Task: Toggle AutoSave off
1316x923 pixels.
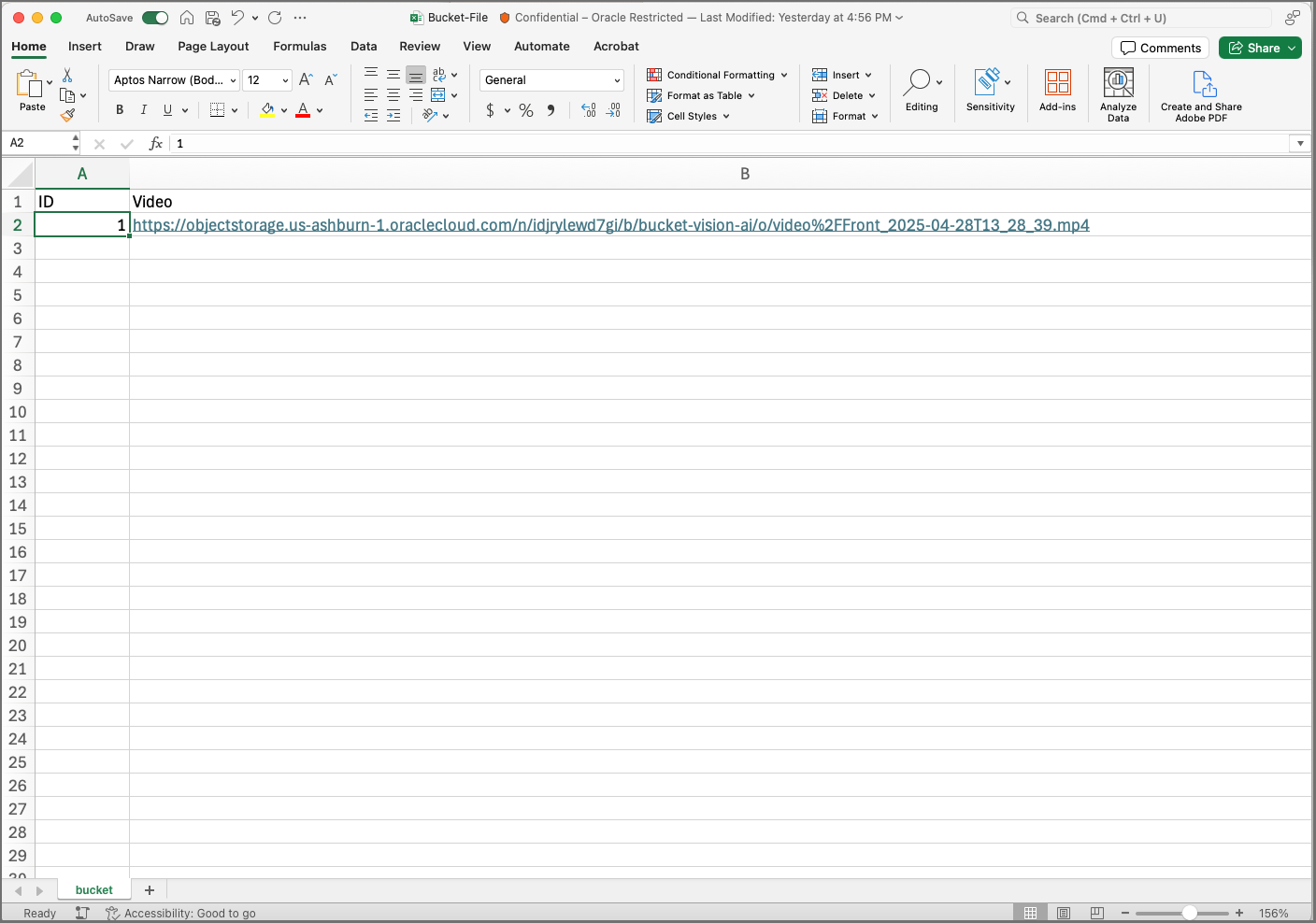Action: [x=154, y=17]
